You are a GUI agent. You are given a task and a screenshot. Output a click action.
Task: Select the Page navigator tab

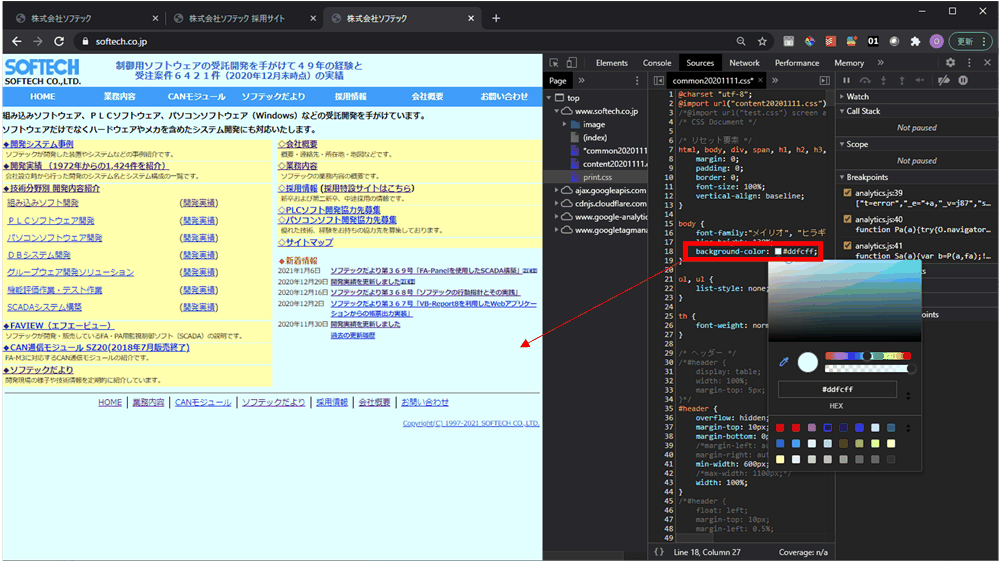coord(558,81)
